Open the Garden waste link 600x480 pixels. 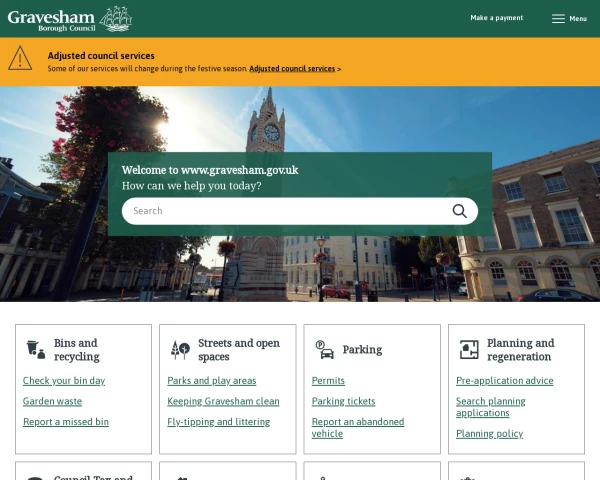tap(52, 401)
